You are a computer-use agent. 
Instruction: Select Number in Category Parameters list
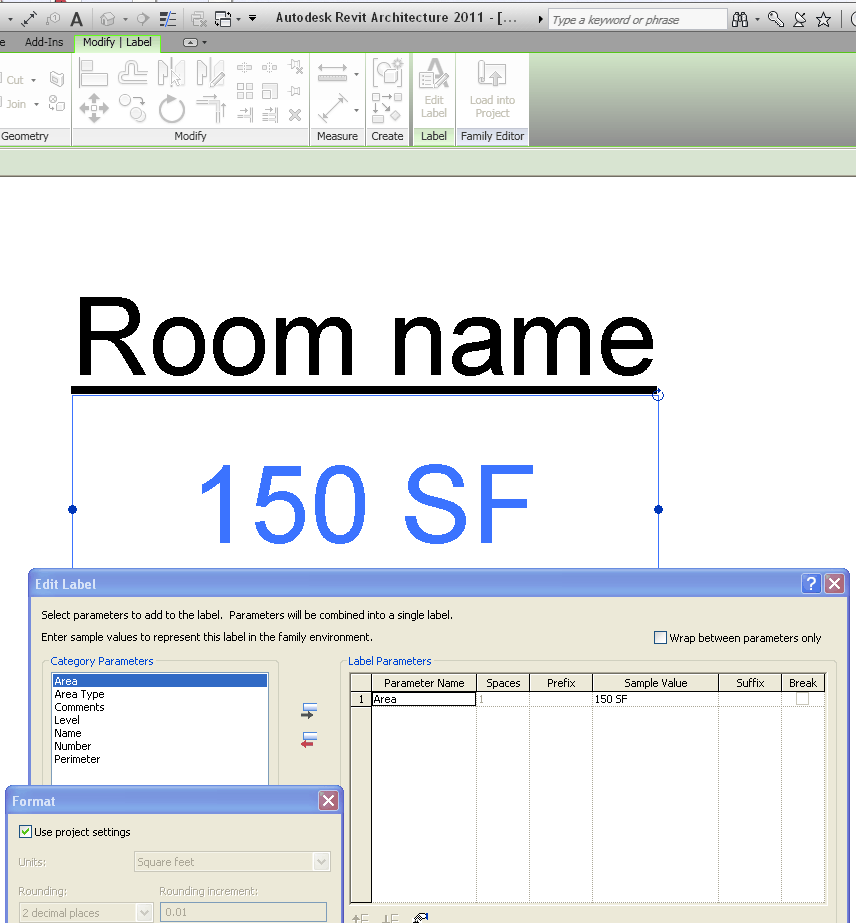[x=160, y=746]
